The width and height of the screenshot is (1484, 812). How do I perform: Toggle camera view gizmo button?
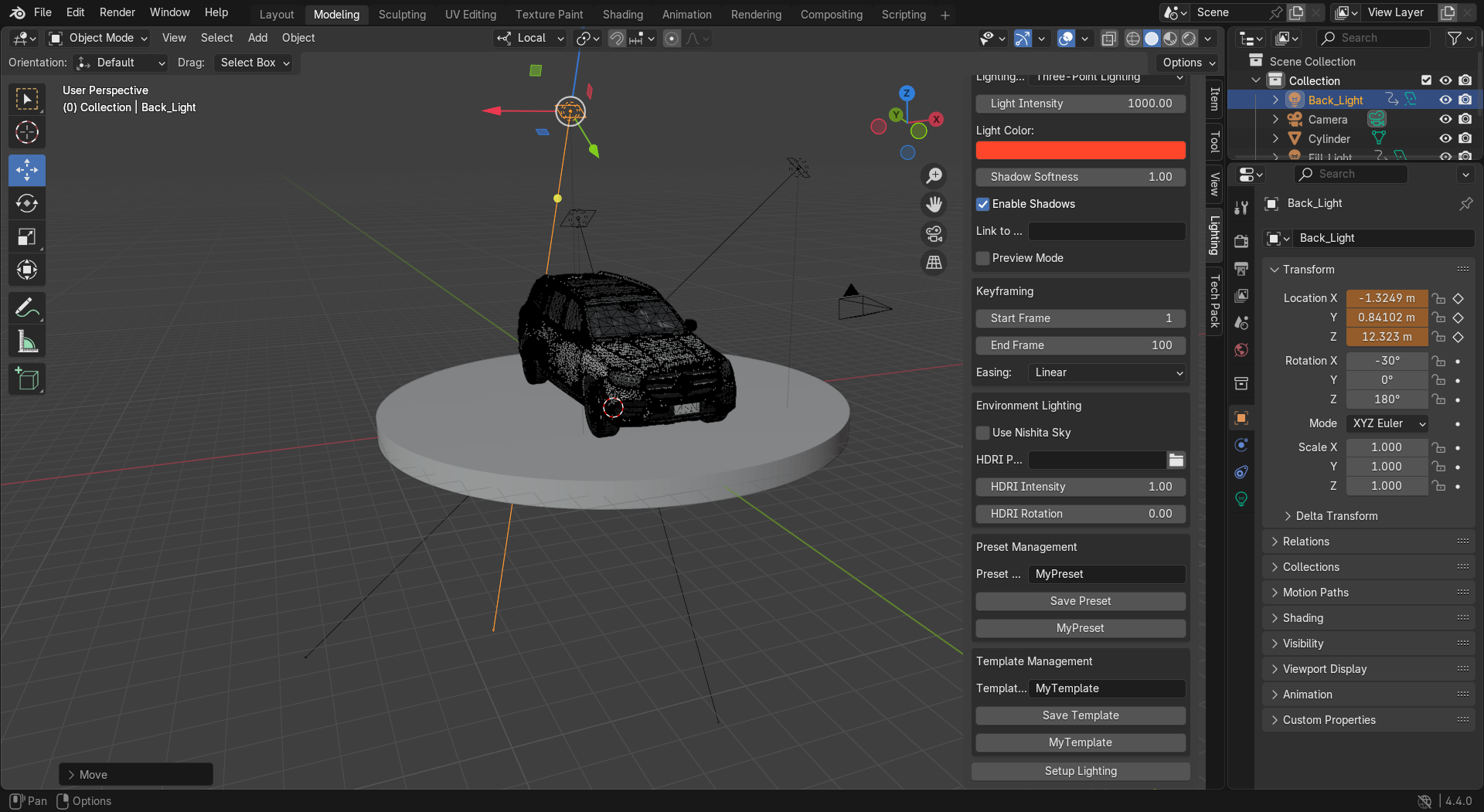point(934,233)
